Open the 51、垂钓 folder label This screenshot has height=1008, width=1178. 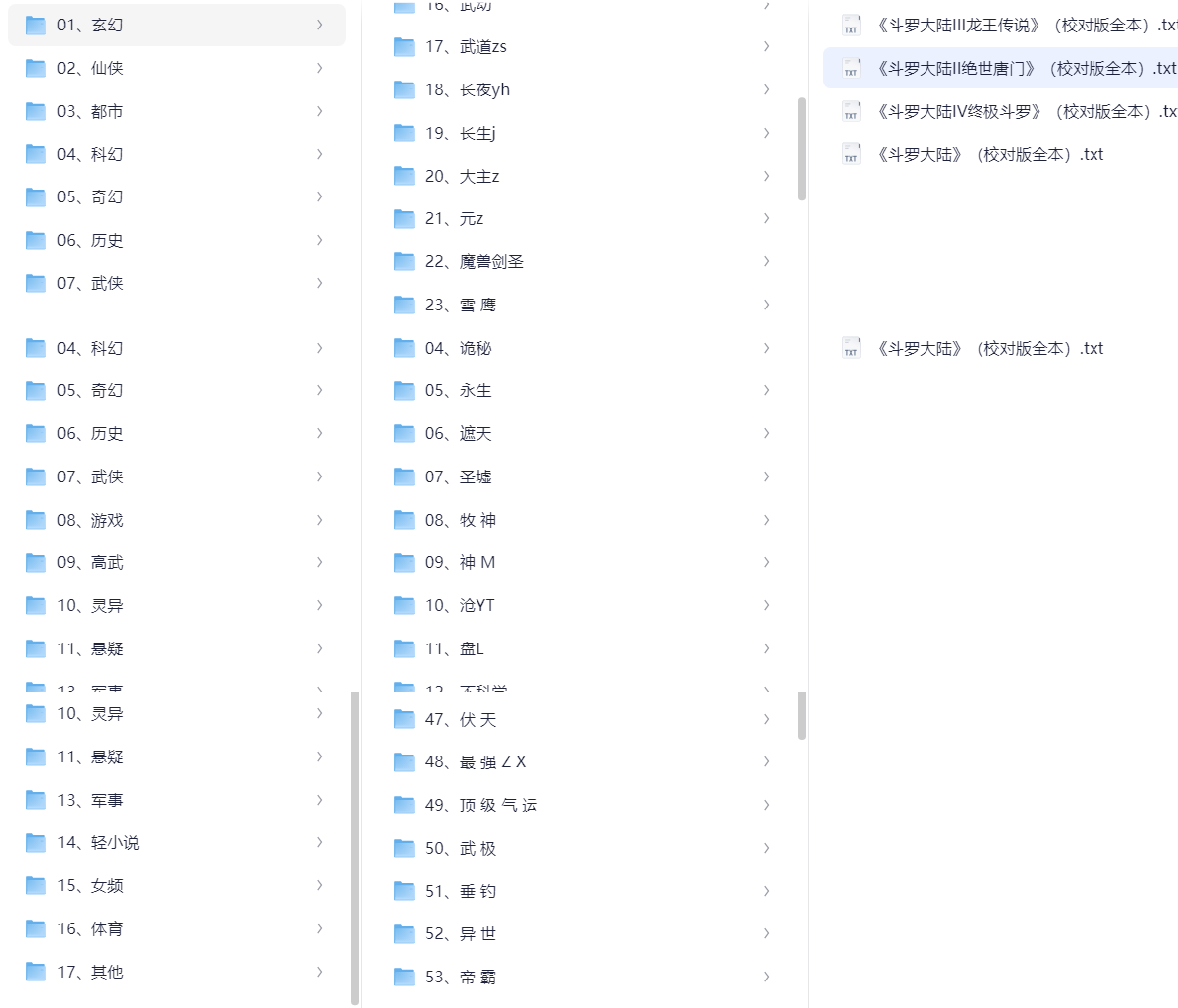tap(461, 891)
